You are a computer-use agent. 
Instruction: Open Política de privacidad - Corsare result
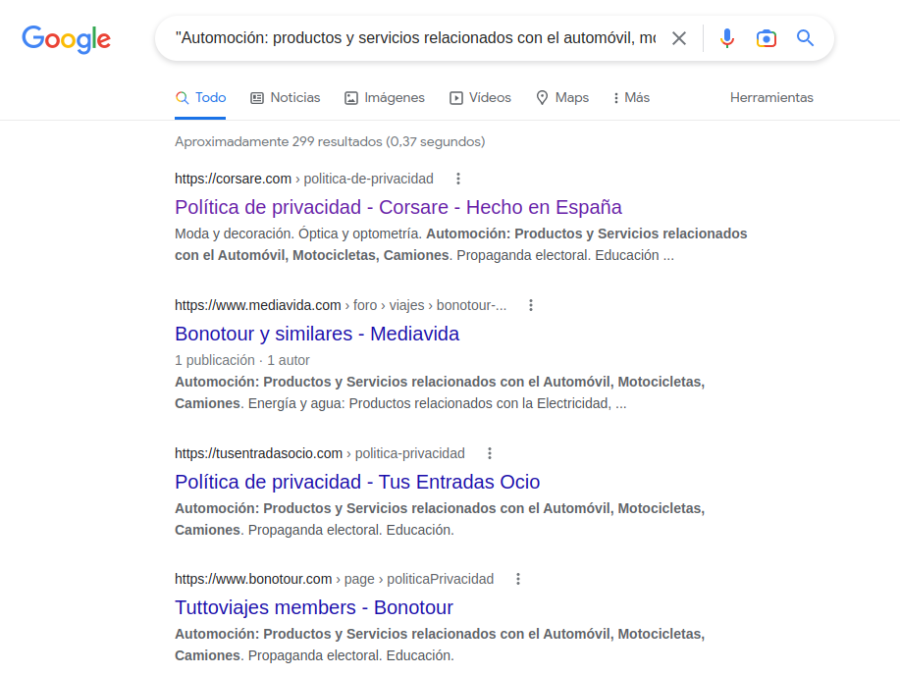coord(398,207)
